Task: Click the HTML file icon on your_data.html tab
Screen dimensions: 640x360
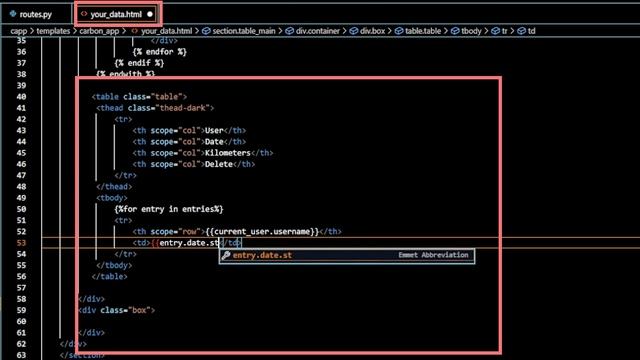Action: 84,14
